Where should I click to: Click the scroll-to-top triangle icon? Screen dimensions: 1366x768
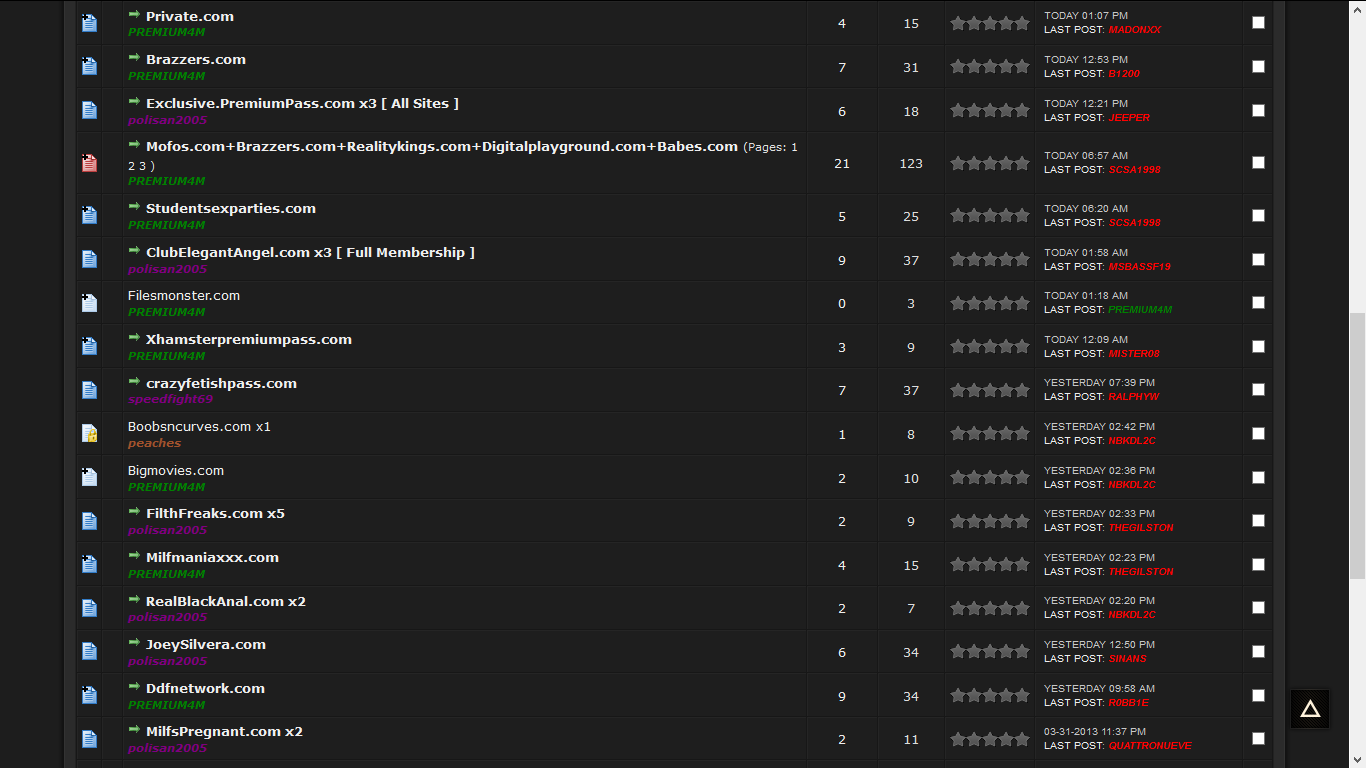pos(1309,709)
